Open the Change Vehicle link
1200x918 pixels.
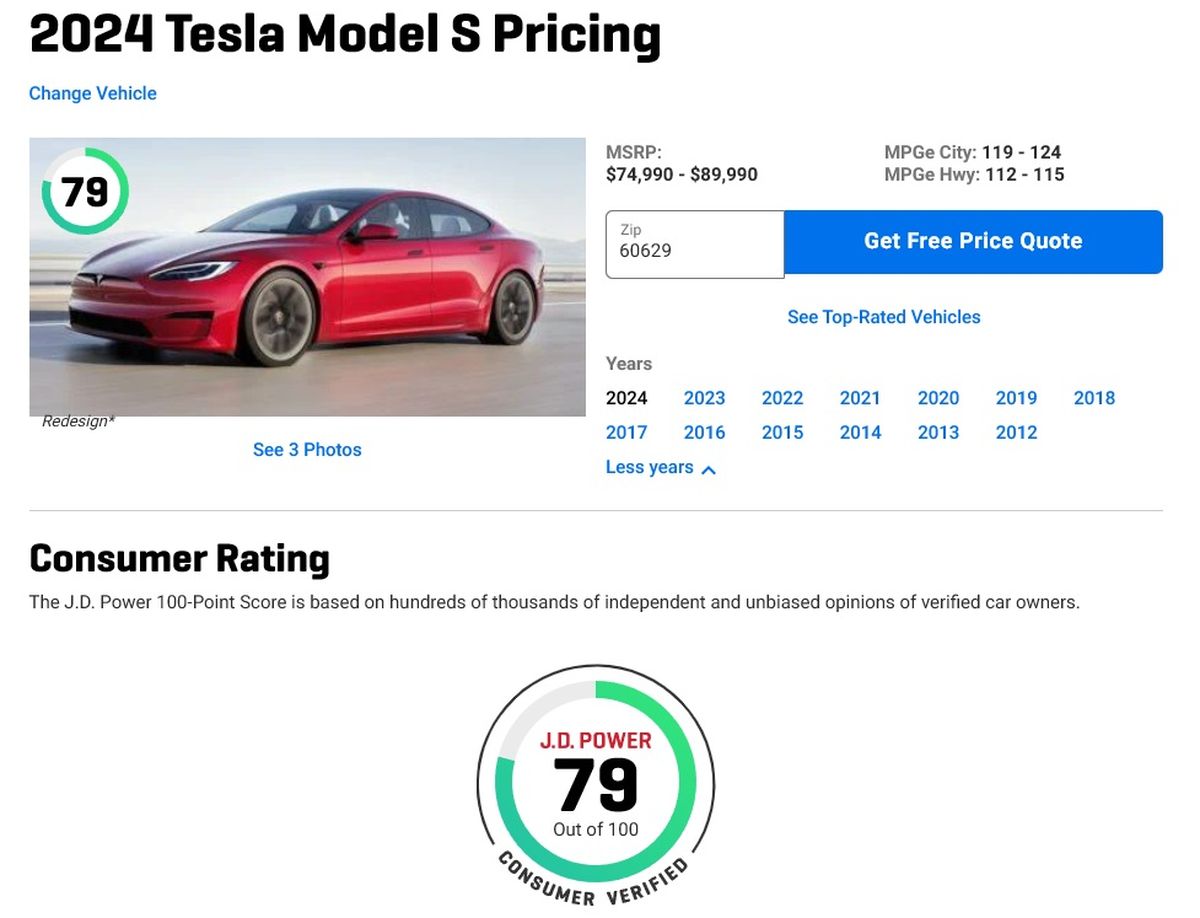pos(92,93)
